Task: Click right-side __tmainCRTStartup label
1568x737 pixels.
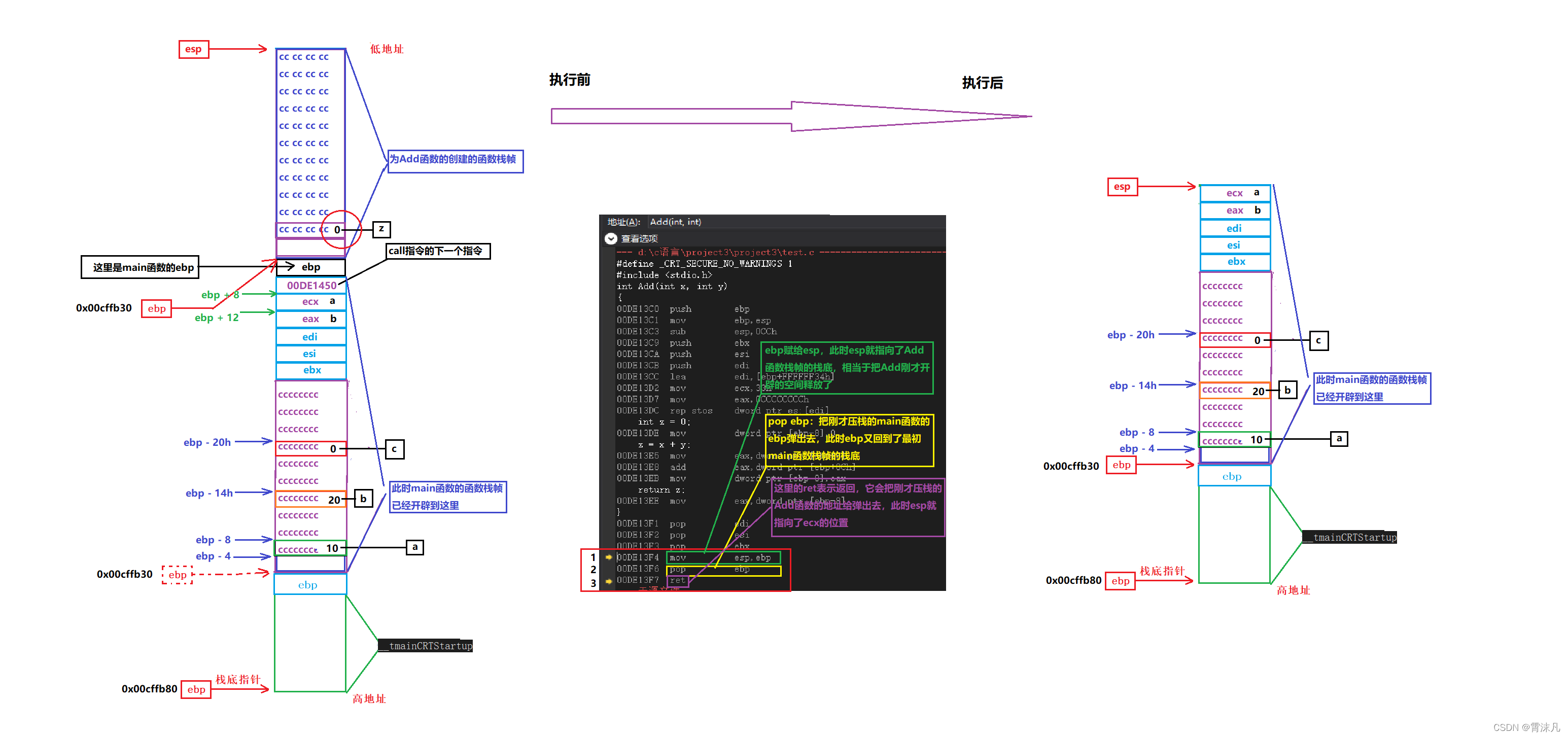Action: point(1349,537)
